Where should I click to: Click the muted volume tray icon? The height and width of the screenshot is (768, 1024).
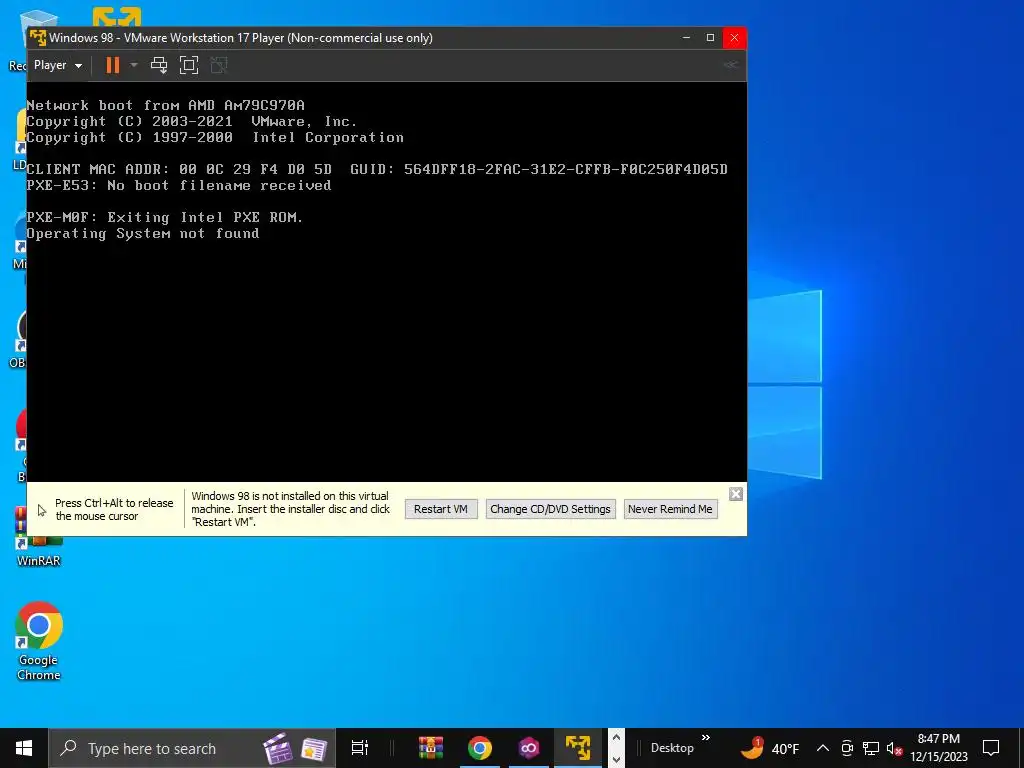pyautogui.click(x=894, y=748)
